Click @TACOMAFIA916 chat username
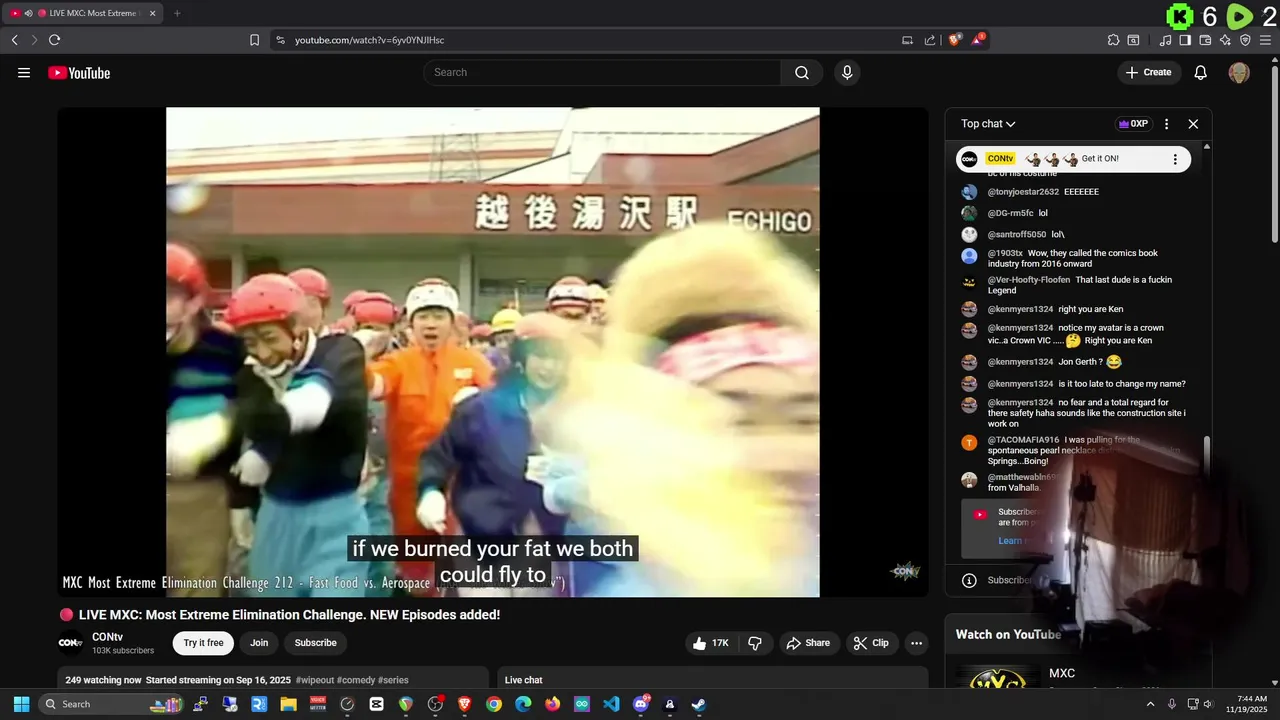1280x720 pixels. point(1023,440)
